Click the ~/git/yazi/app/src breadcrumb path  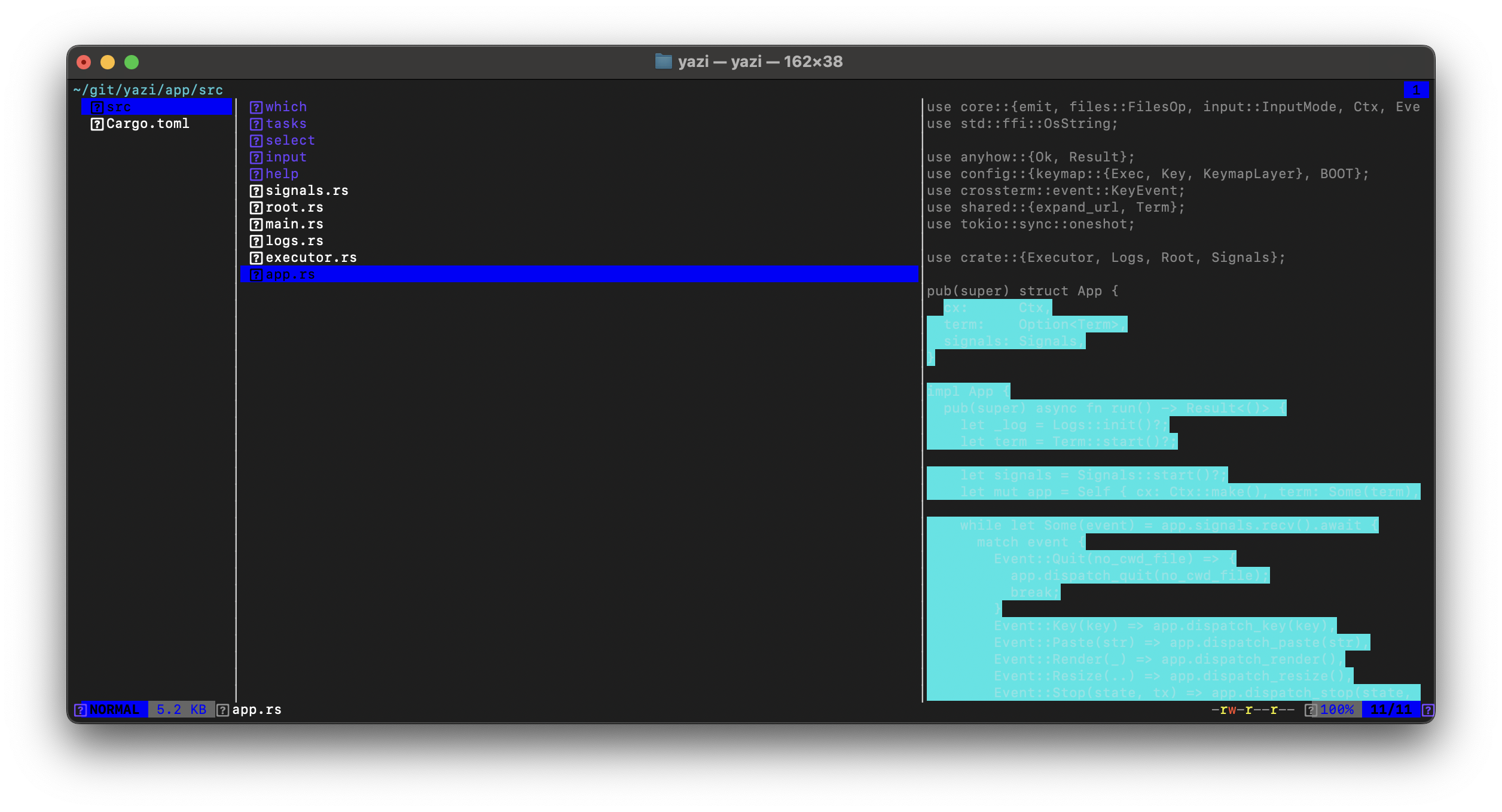148,90
